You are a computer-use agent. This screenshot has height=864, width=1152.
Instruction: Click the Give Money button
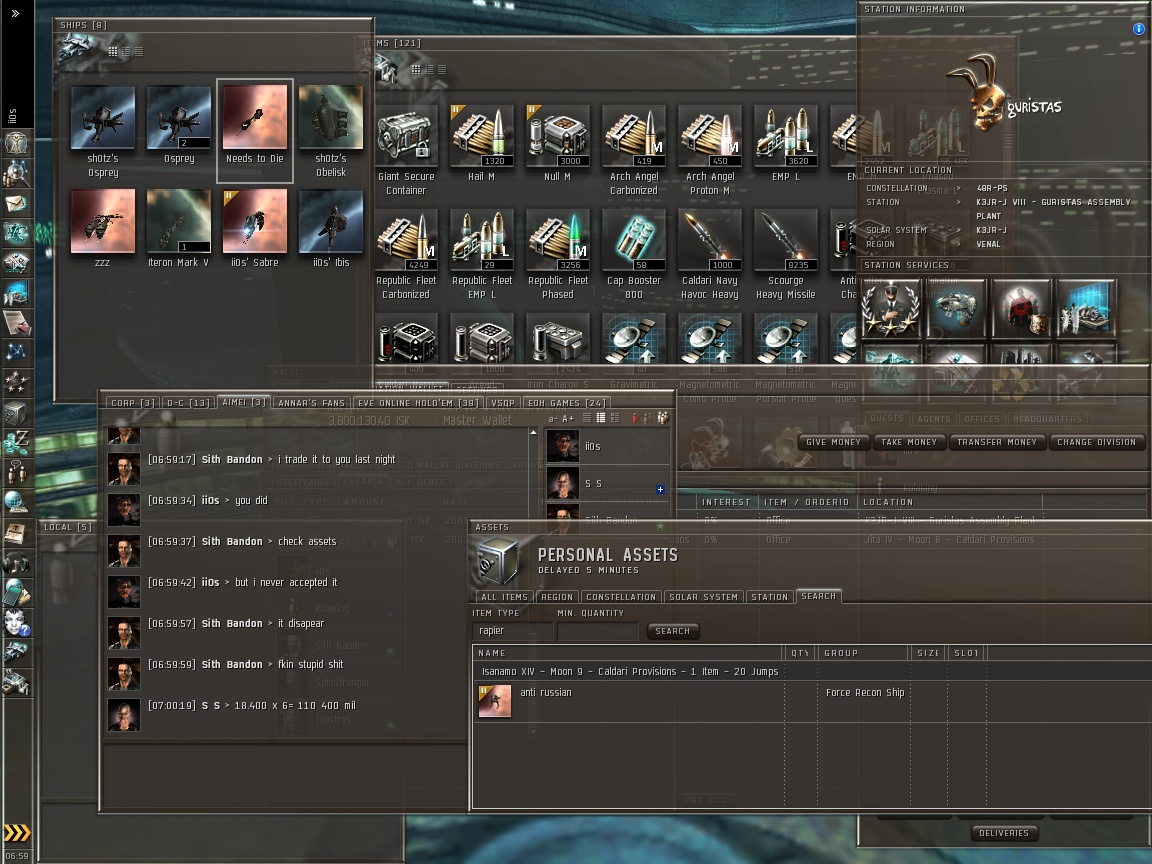833,442
